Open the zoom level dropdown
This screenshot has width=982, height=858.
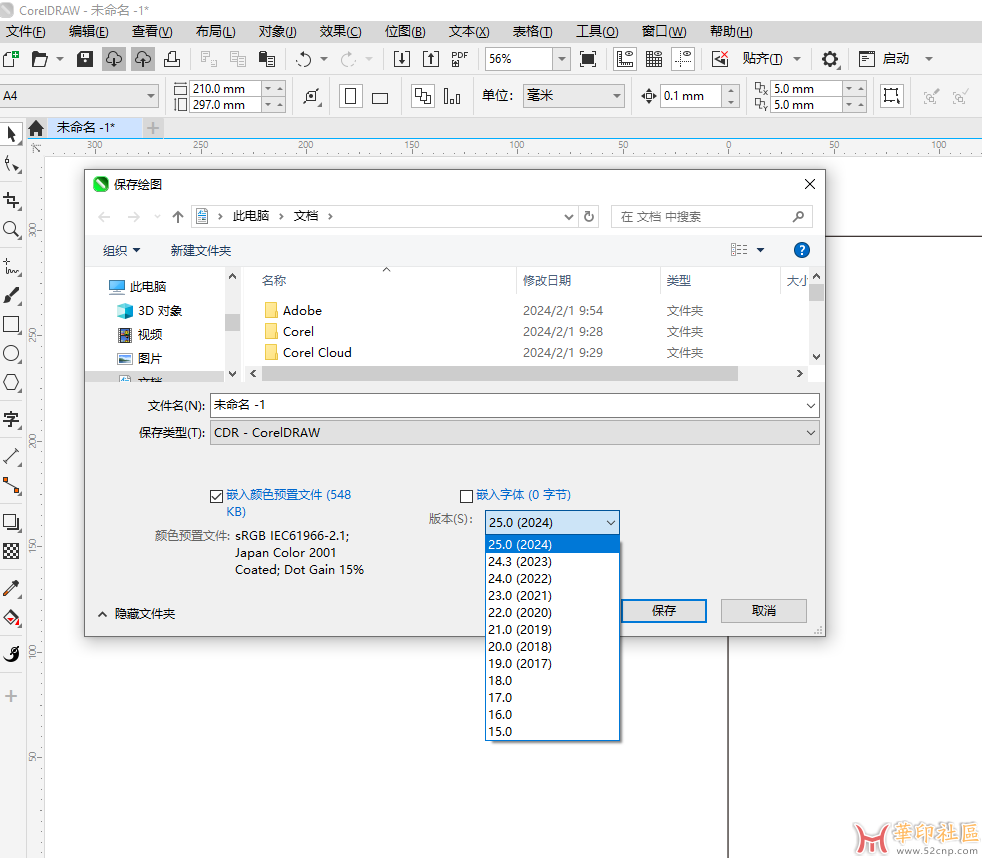tap(562, 59)
